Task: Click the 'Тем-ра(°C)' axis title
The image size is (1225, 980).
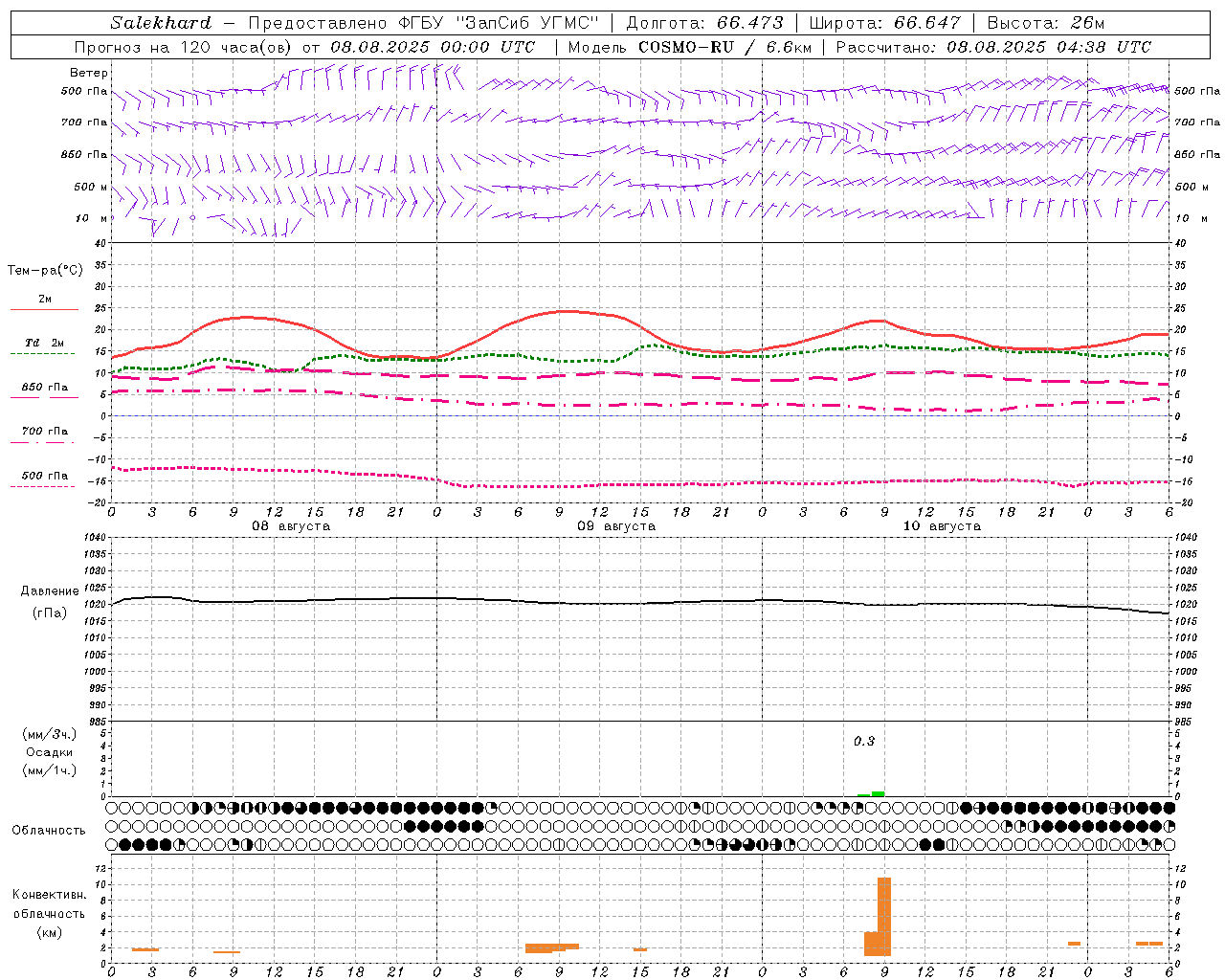Action: [45, 271]
